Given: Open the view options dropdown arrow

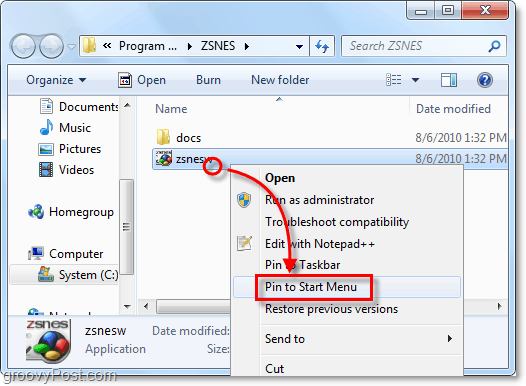Looking at the screenshot, I should pyautogui.click(x=415, y=80).
